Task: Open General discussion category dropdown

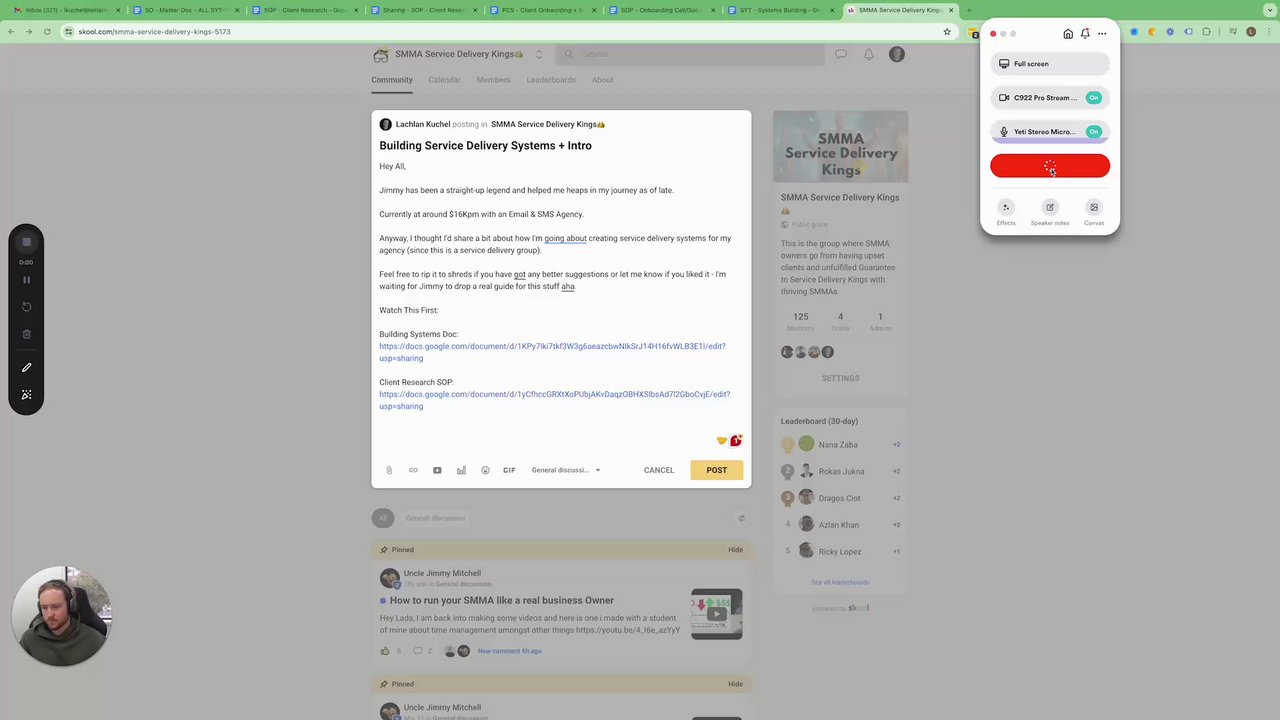Action: [x=566, y=470]
